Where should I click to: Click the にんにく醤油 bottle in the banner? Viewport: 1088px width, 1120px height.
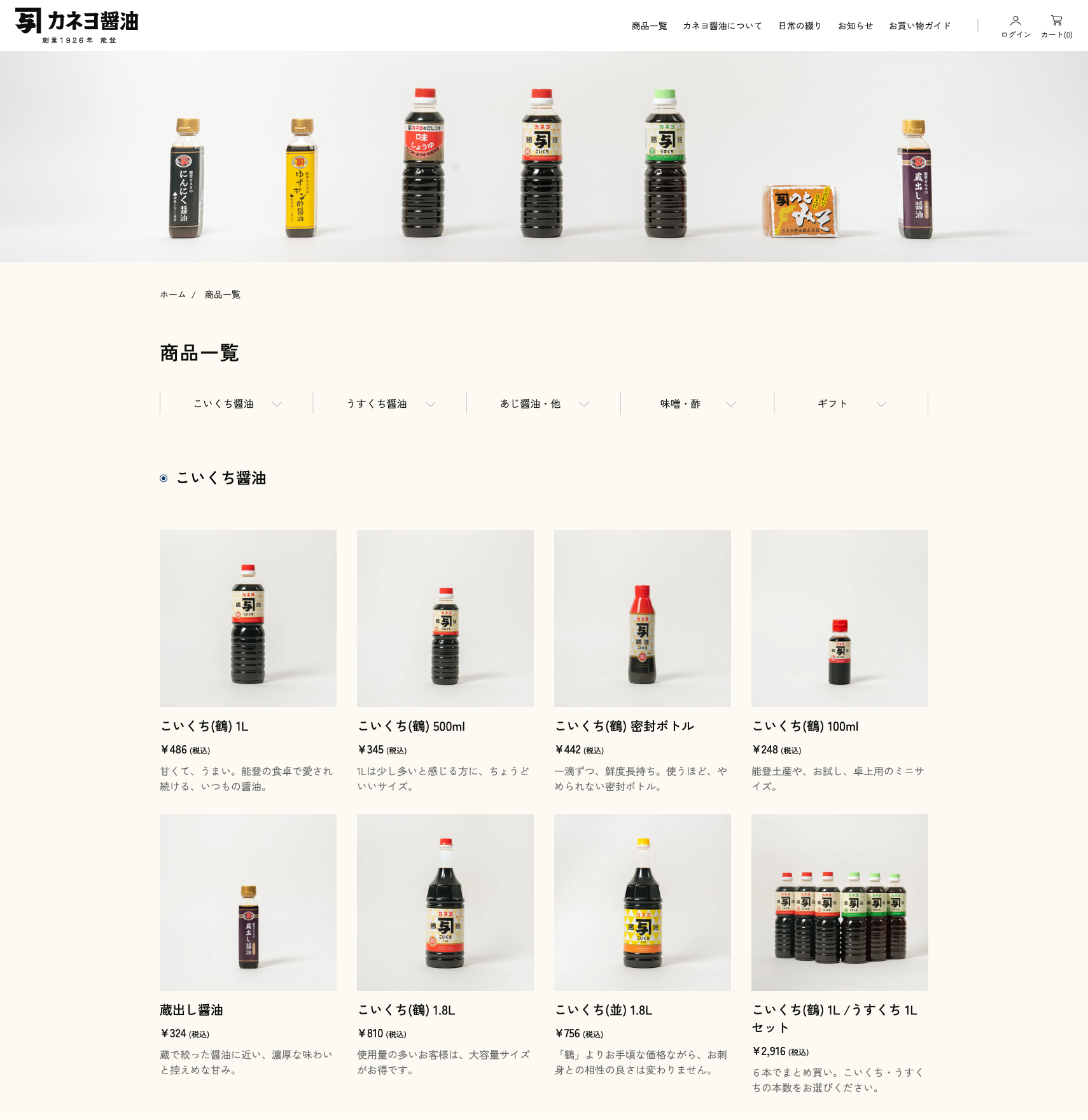pos(186,178)
